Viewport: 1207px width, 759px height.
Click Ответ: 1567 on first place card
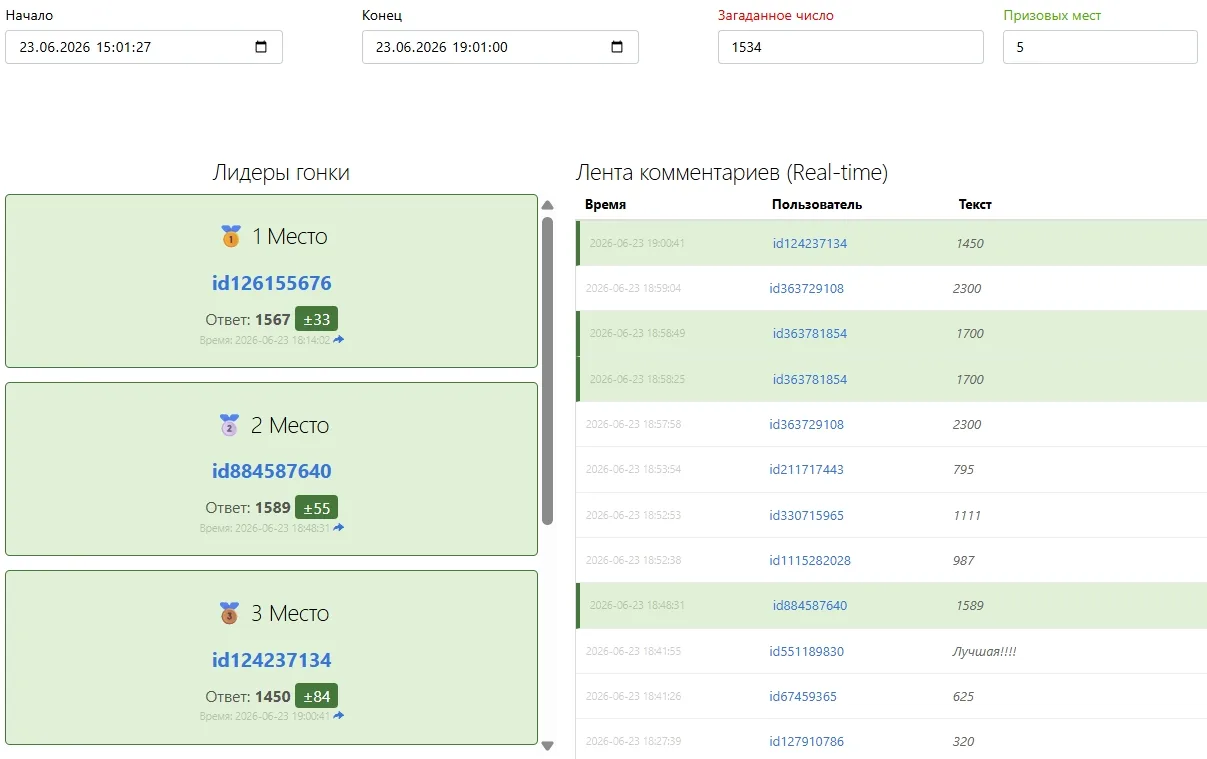[248, 320]
